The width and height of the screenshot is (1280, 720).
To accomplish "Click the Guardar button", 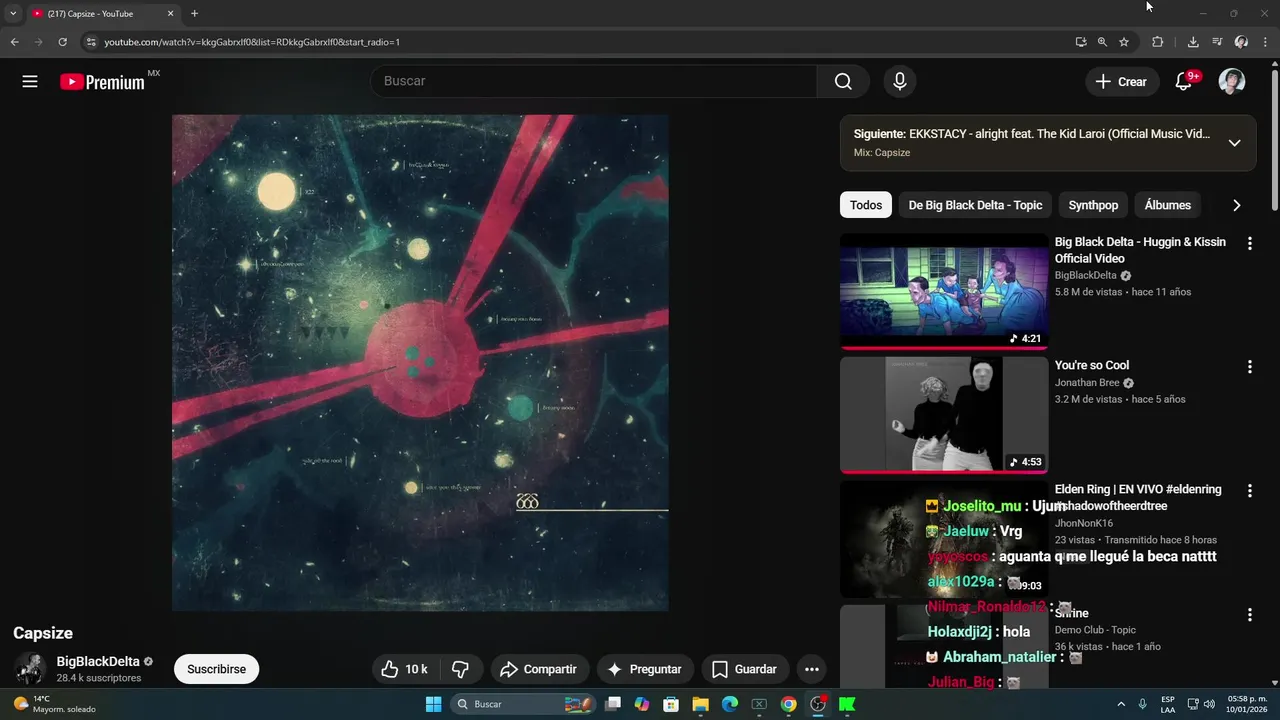I will (744, 669).
